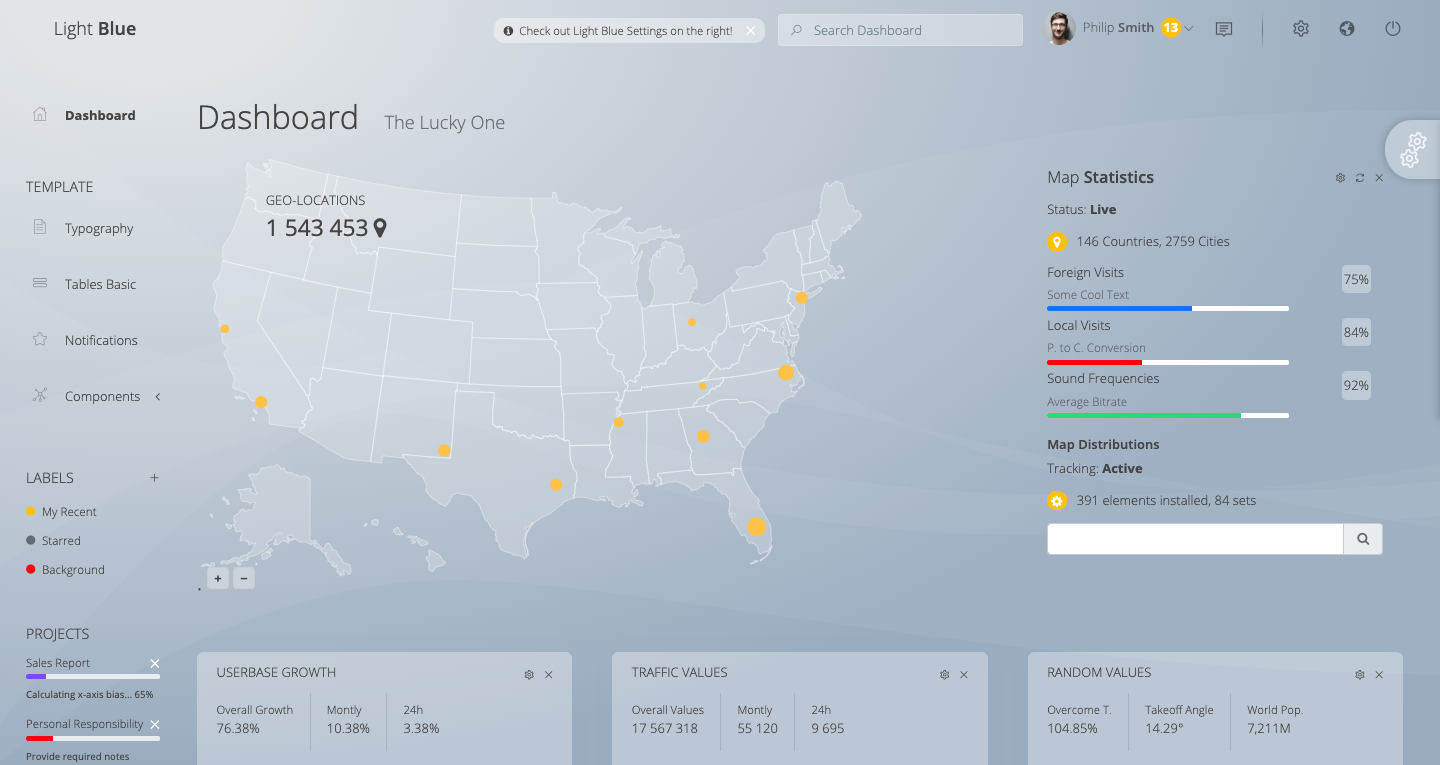Click the table icon beside Tables Basic

click(40, 283)
